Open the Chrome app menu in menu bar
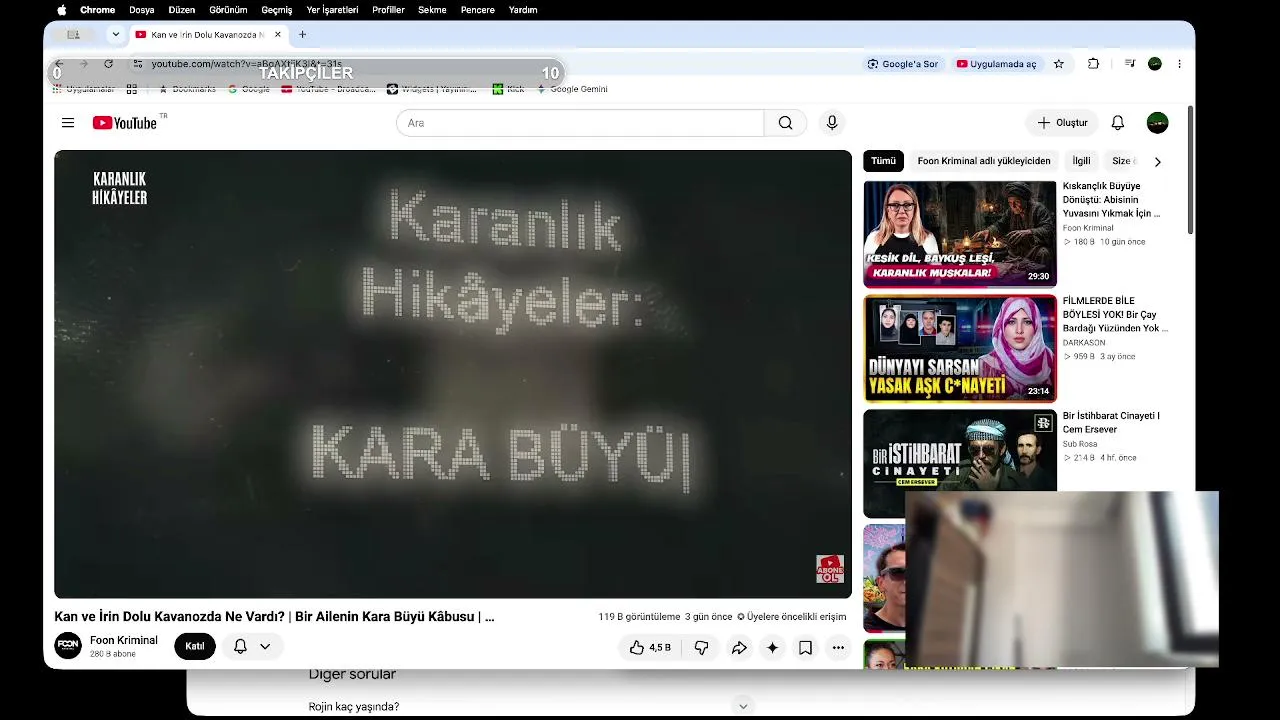 tap(98, 10)
